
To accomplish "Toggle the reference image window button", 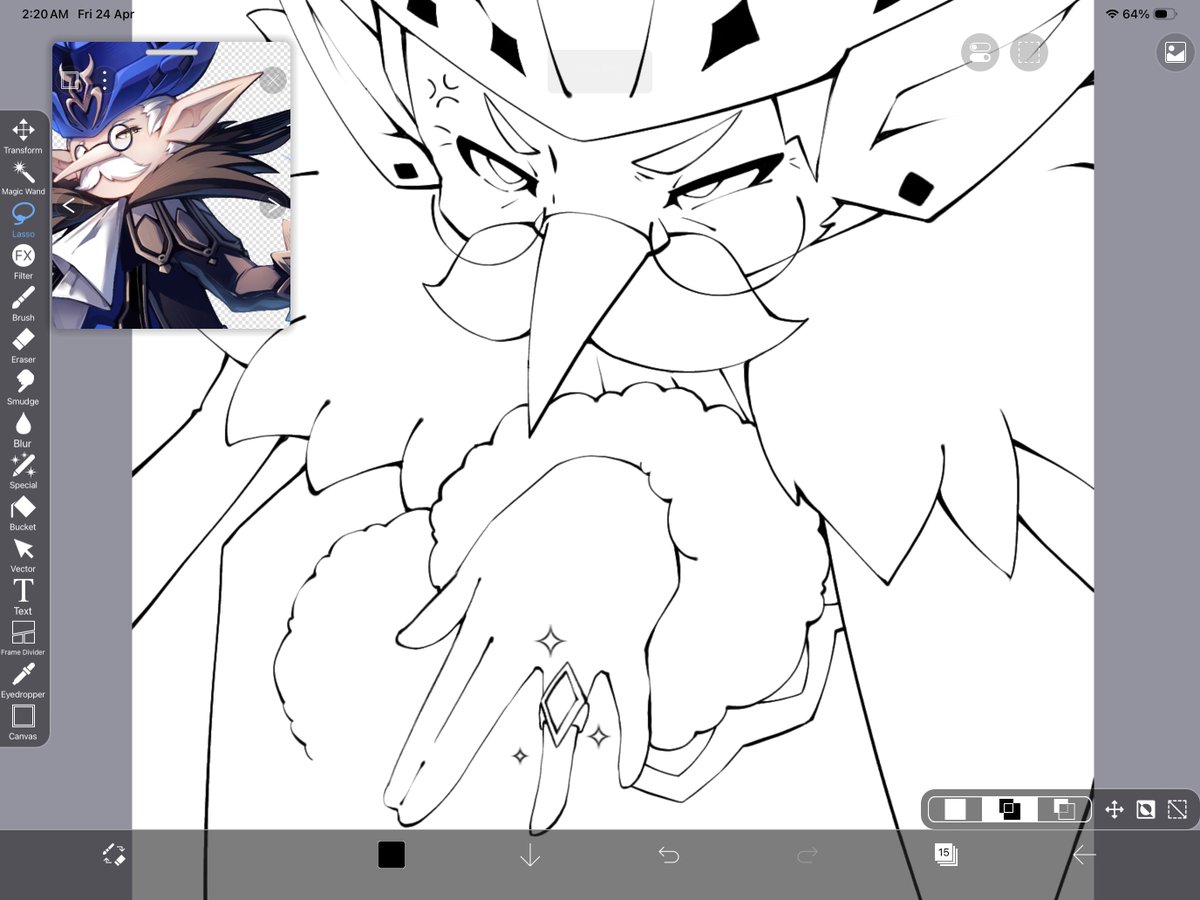I will tap(1175, 53).
